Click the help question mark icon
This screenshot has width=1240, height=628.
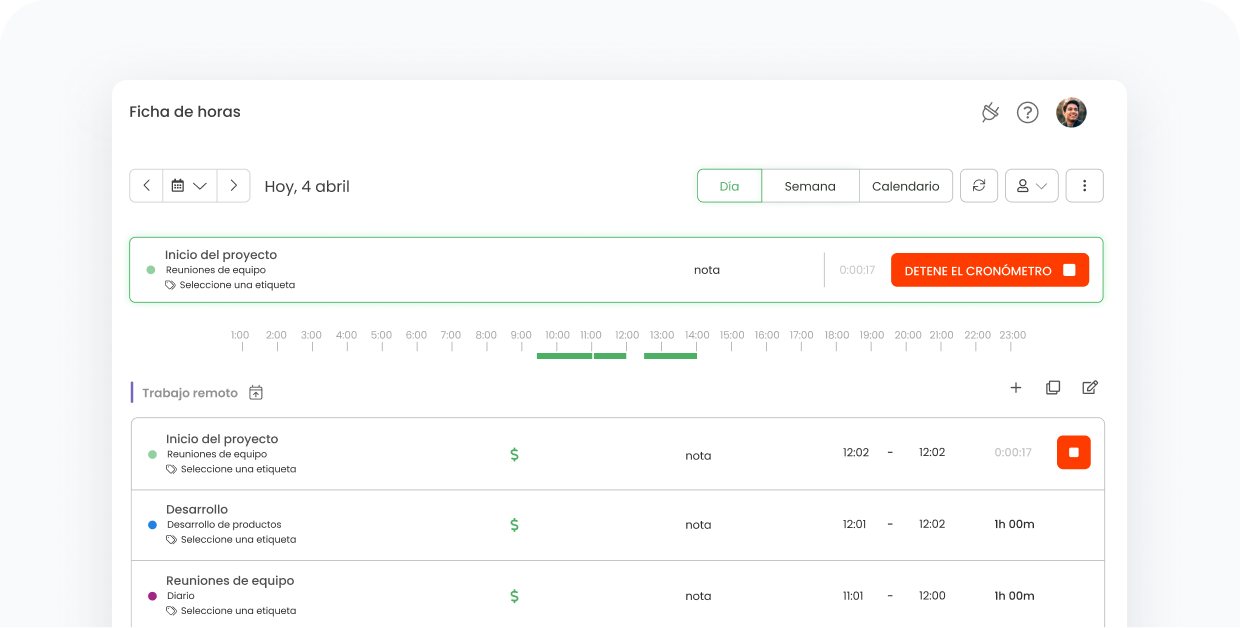(1027, 112)
